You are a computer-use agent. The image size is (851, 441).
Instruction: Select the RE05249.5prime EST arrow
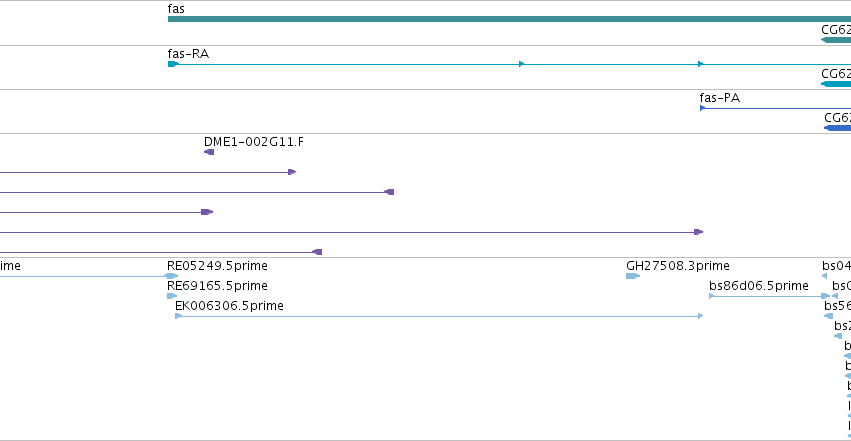coord(172,276)
